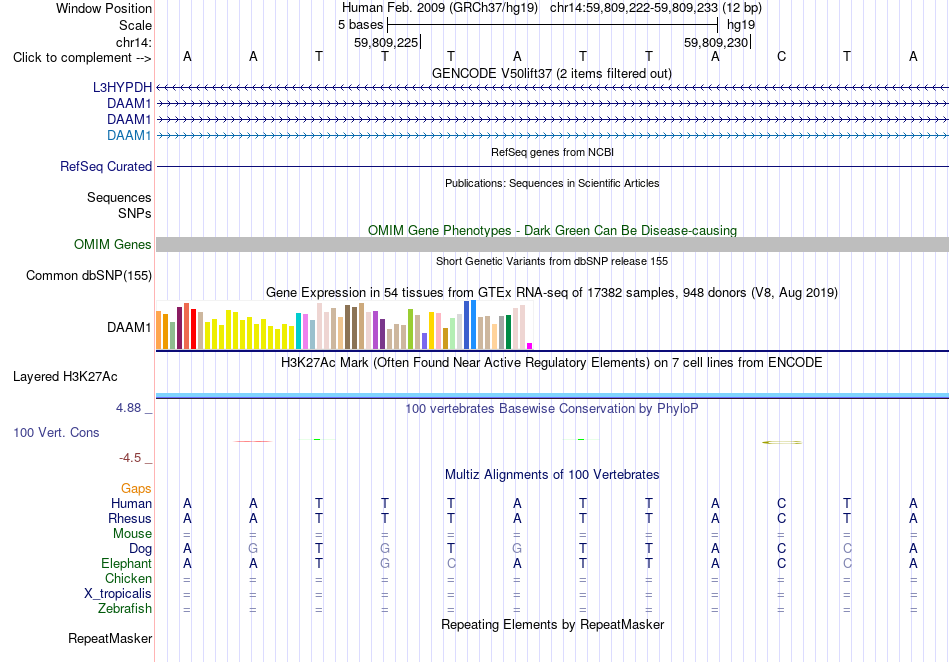Click the 'Click to complement -->' label

pyautogui.click(x=82, y=58)
